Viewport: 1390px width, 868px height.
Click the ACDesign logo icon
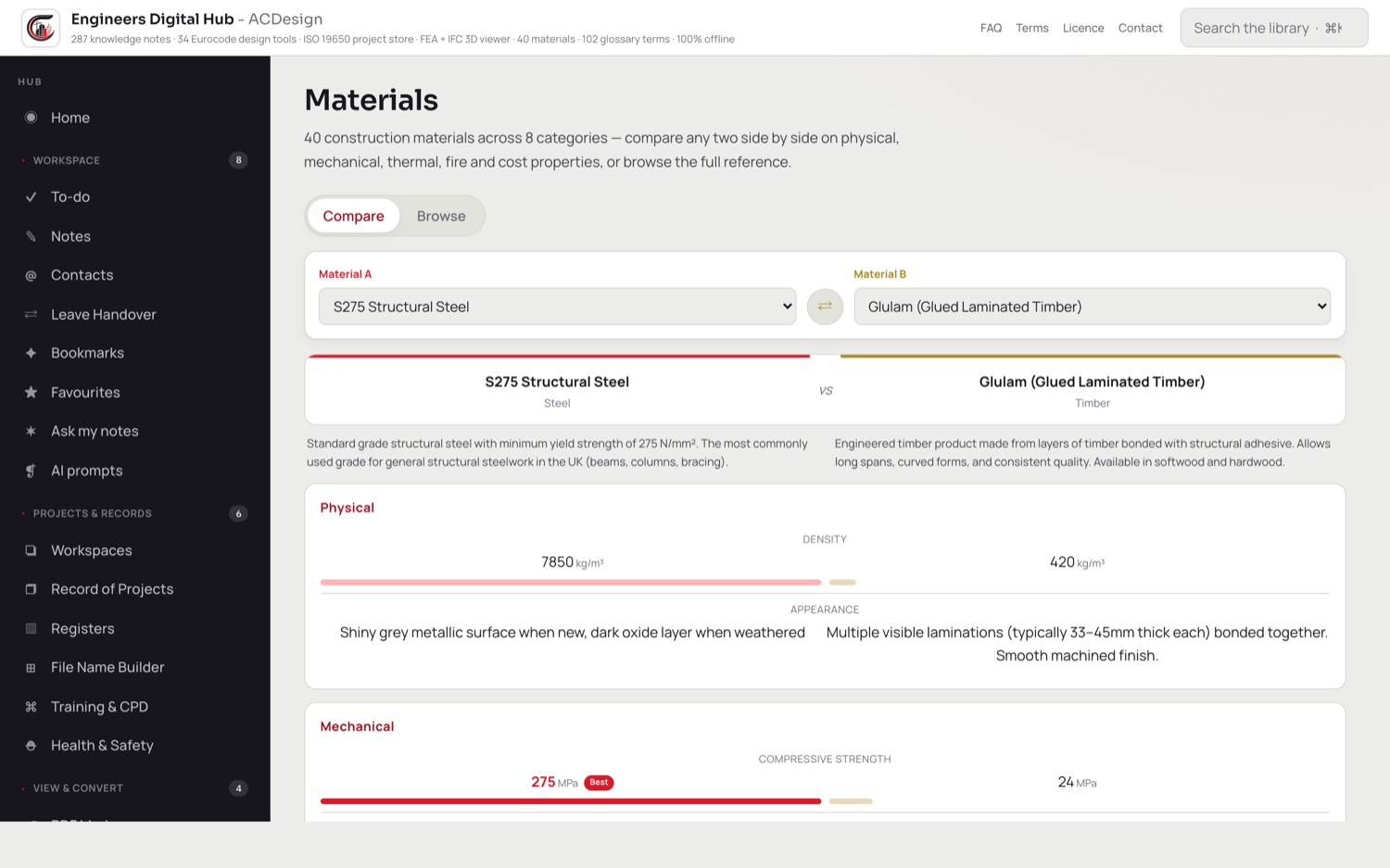click(x=41, y=28)
